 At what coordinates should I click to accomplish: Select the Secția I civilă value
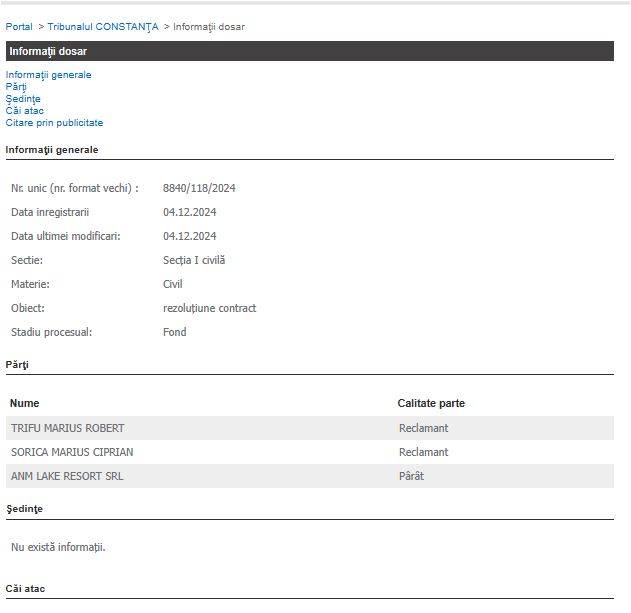[194, 260]
